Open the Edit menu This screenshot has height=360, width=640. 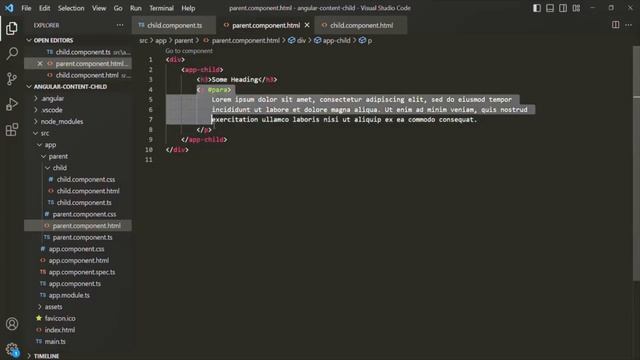pyautogui.click(x=44, y=8)
